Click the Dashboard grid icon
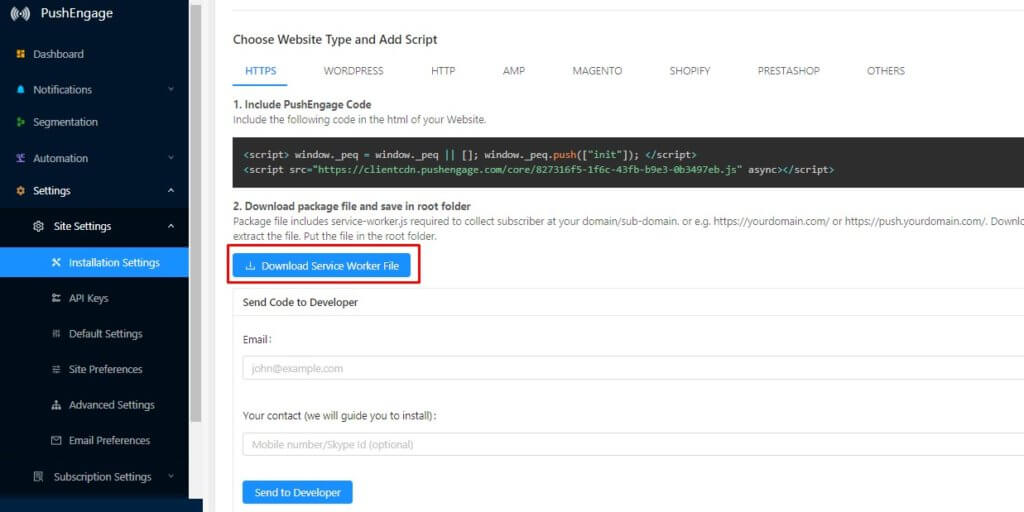This screenshot has height=512, width=1024. point(20,54)
